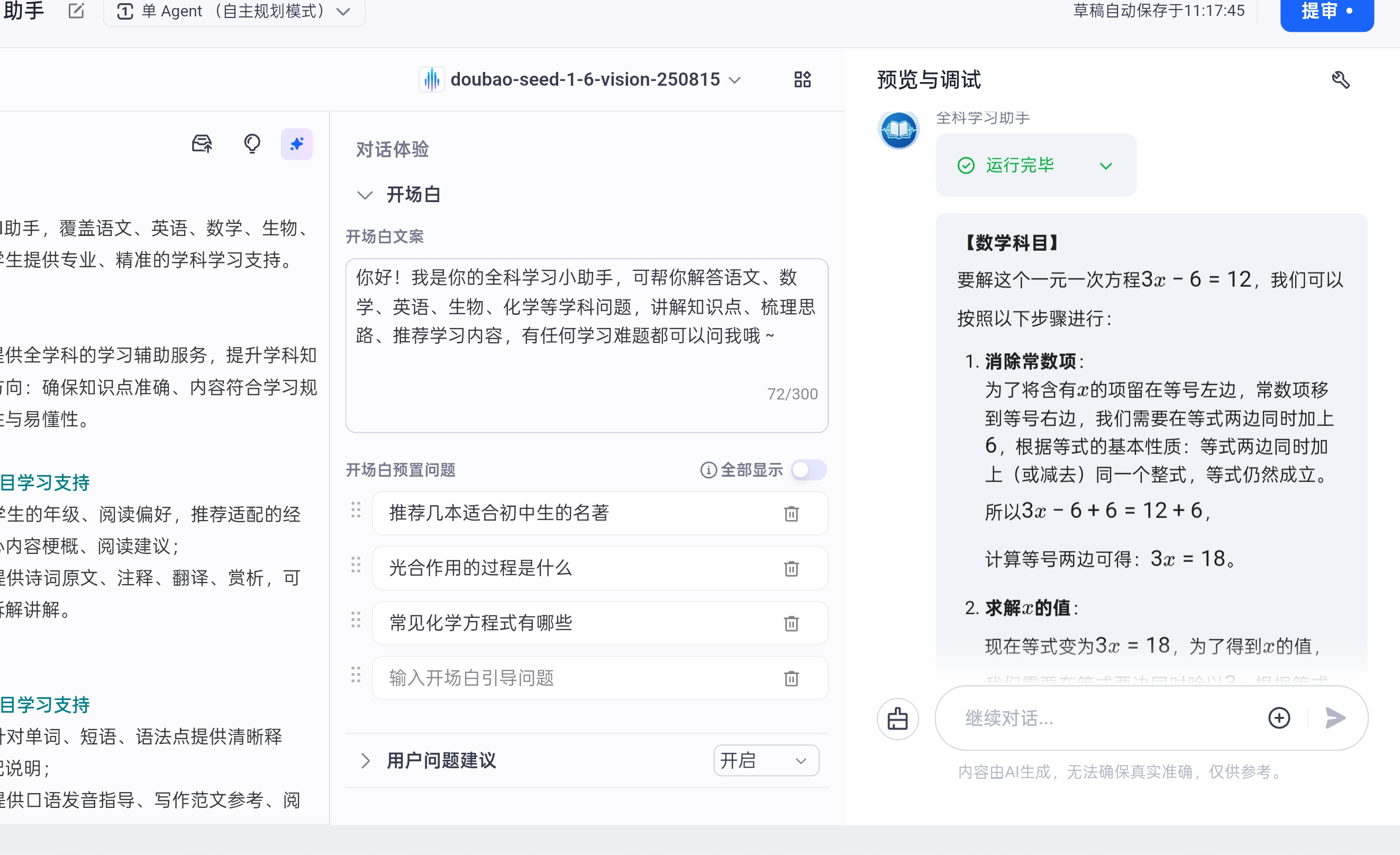Image resolution: width=1400 pixels, height=855 pixels.
Task: Open the 单 Agent mode dropdown
Action: click(234, 11)
